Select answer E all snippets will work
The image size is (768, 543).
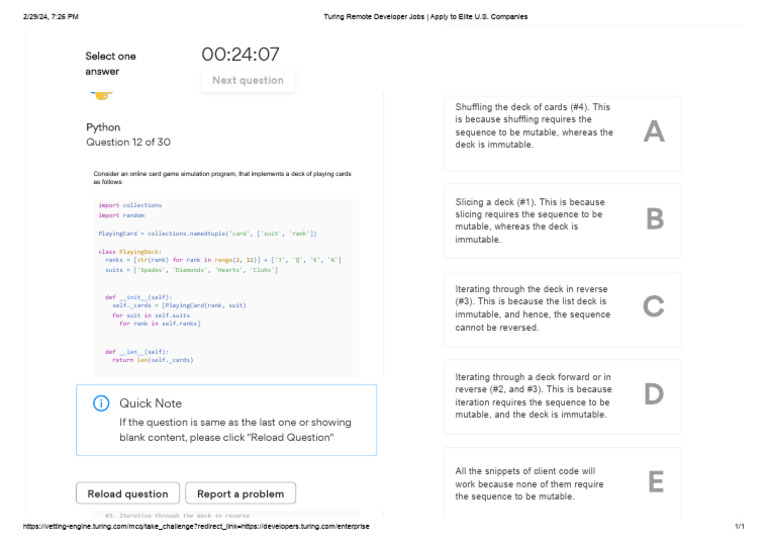coord(562,482)
